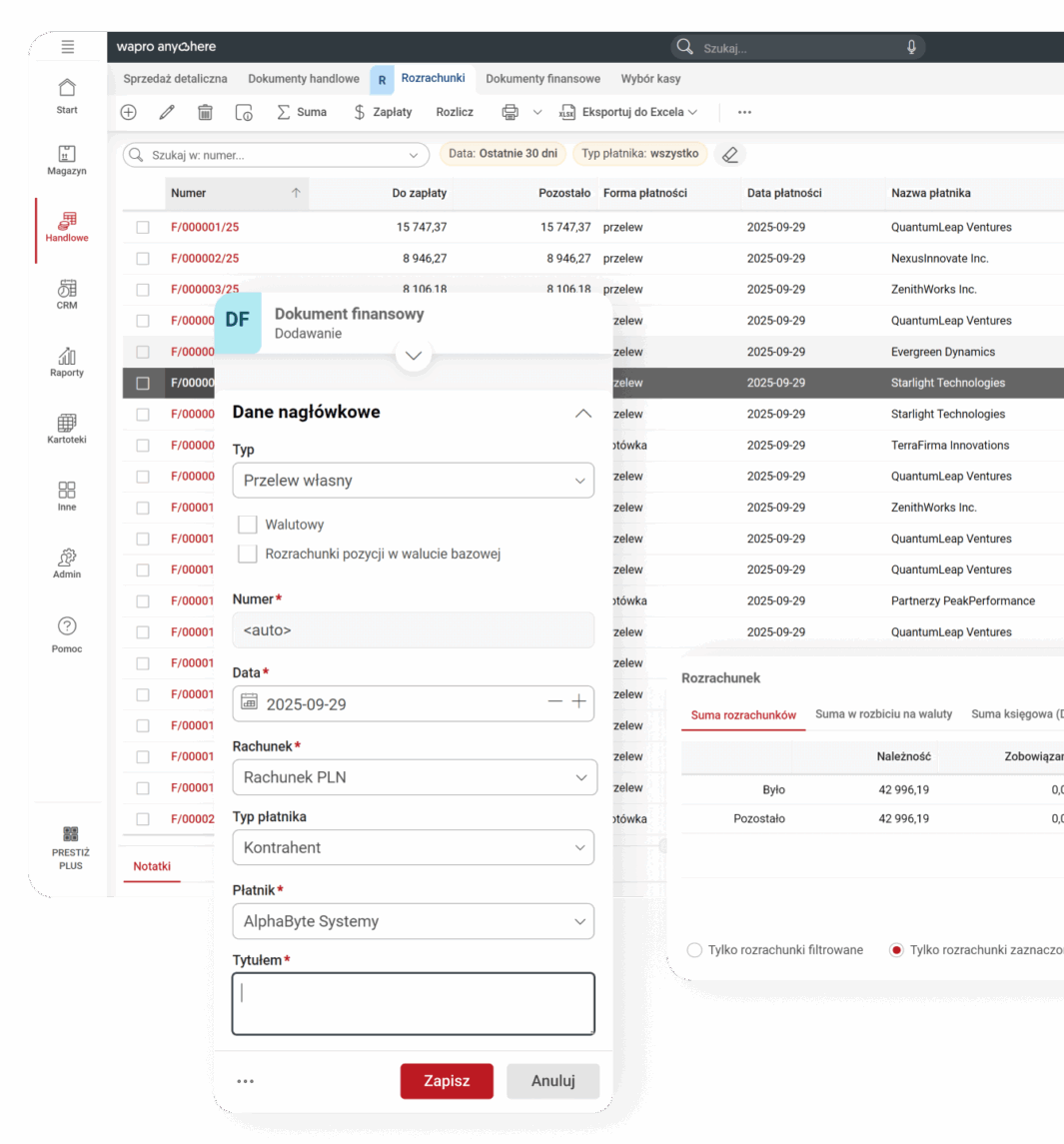Open the Magazyn module in sidebar
1064x1144 pixels.
(x=67, y=160)
